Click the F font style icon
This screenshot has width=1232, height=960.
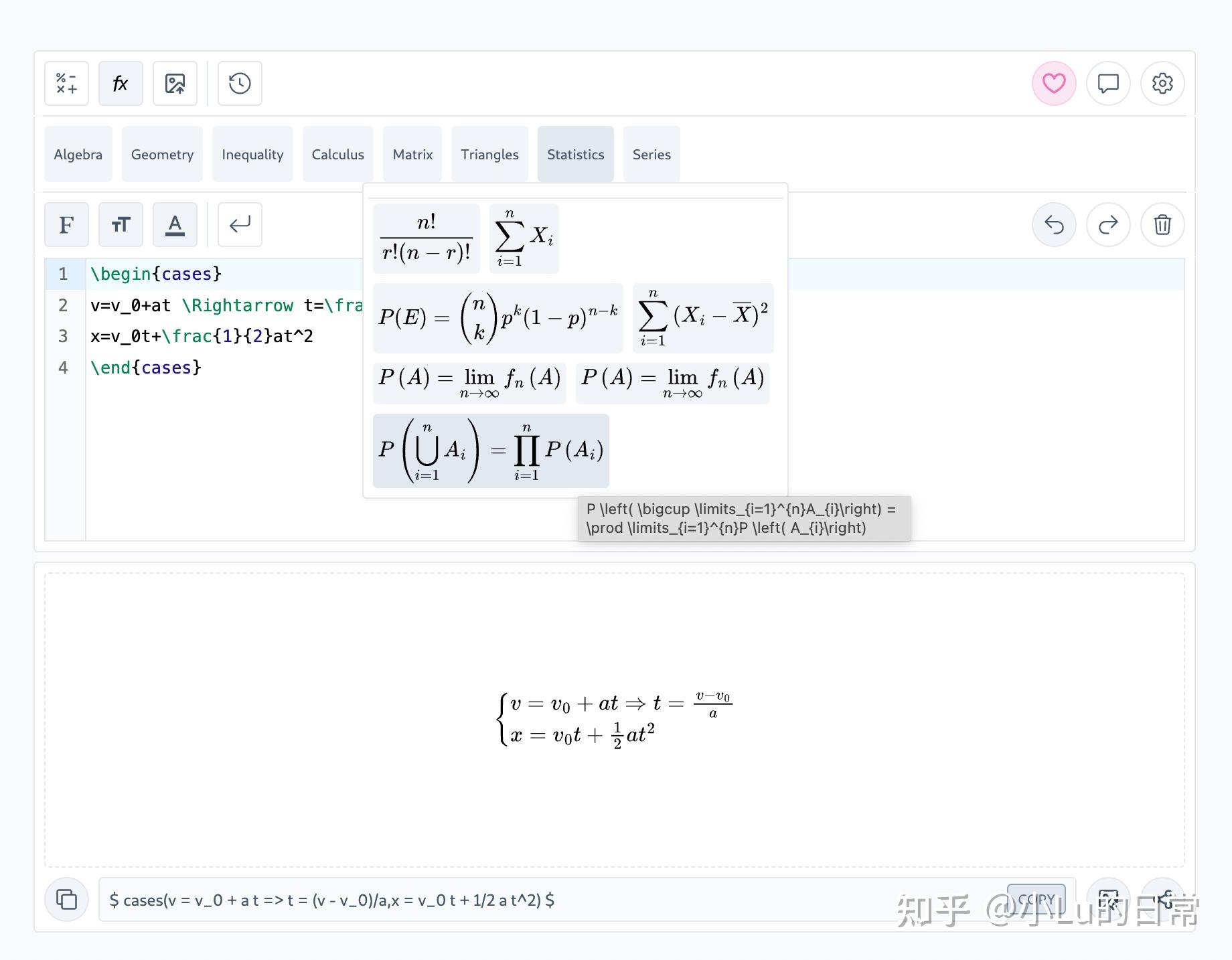[66, 225]
